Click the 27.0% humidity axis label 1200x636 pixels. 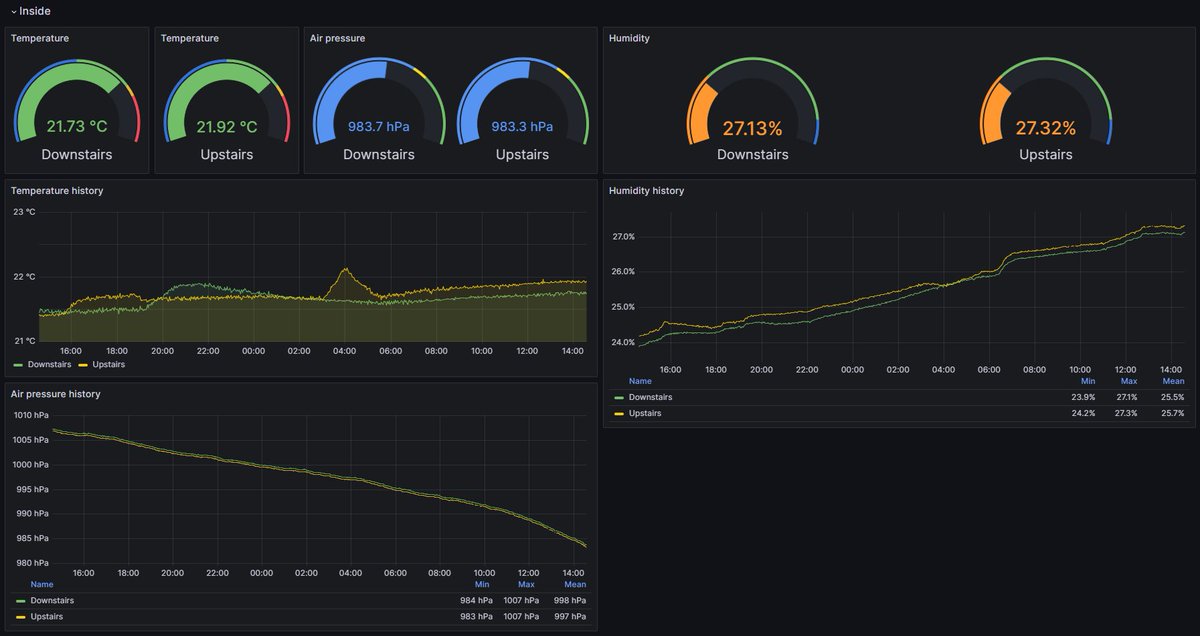(x=623, y=237)
